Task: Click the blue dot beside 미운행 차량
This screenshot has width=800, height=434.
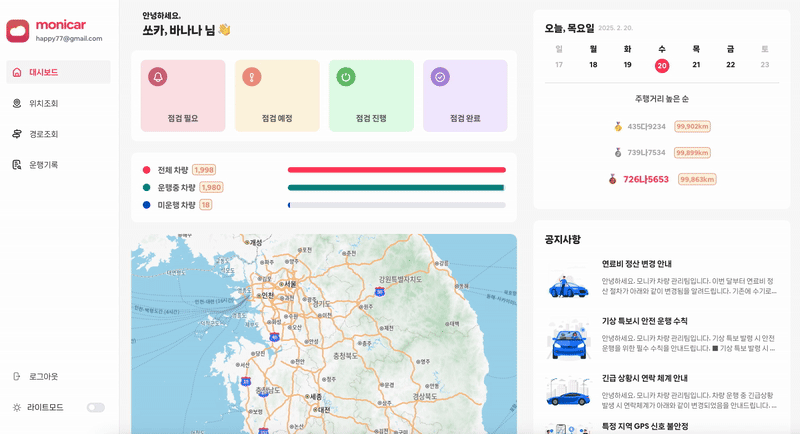Action: [x=146, y=205]
